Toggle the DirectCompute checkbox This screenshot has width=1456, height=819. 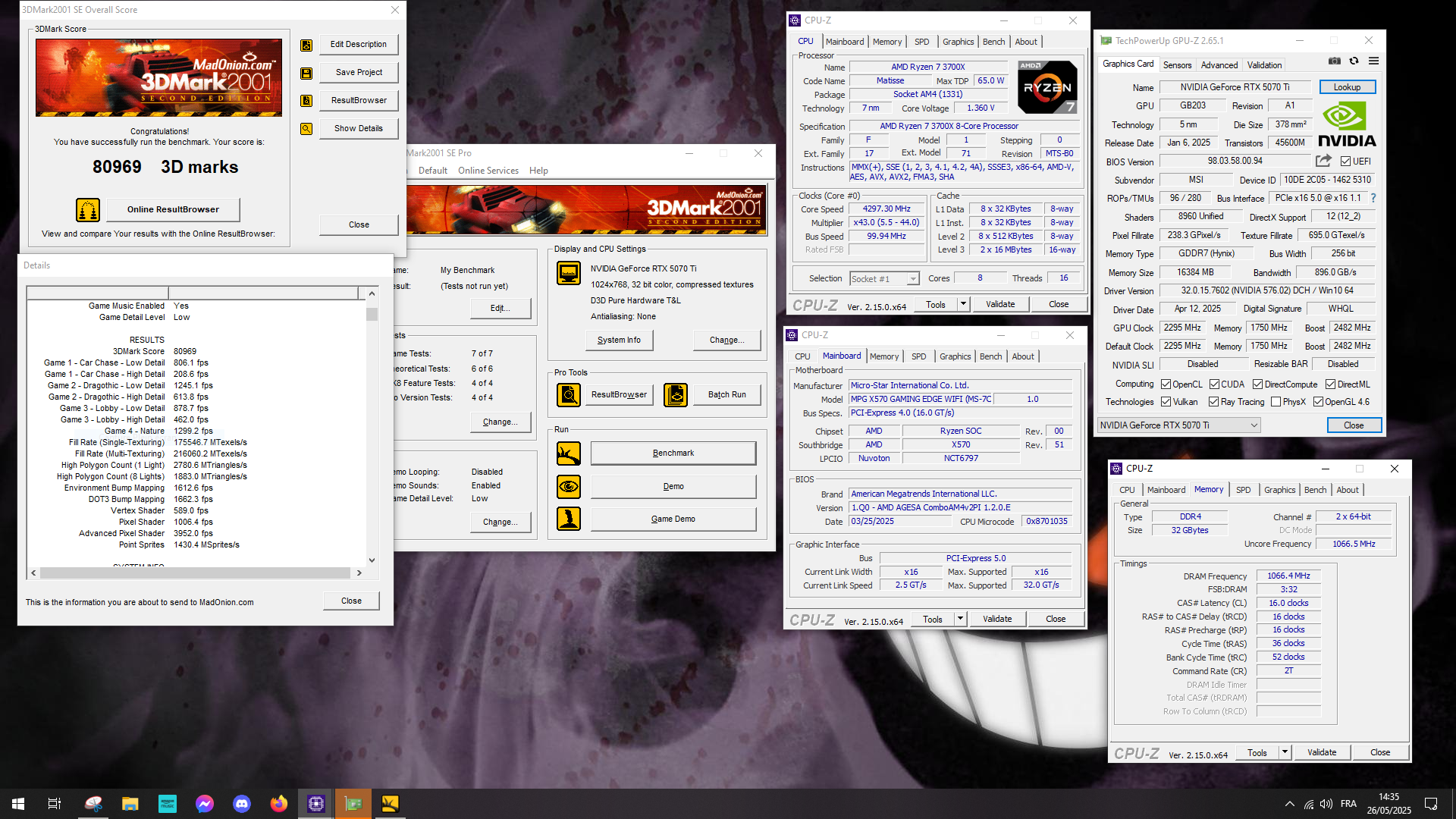pyautogui.click(x=1258, y=384)
